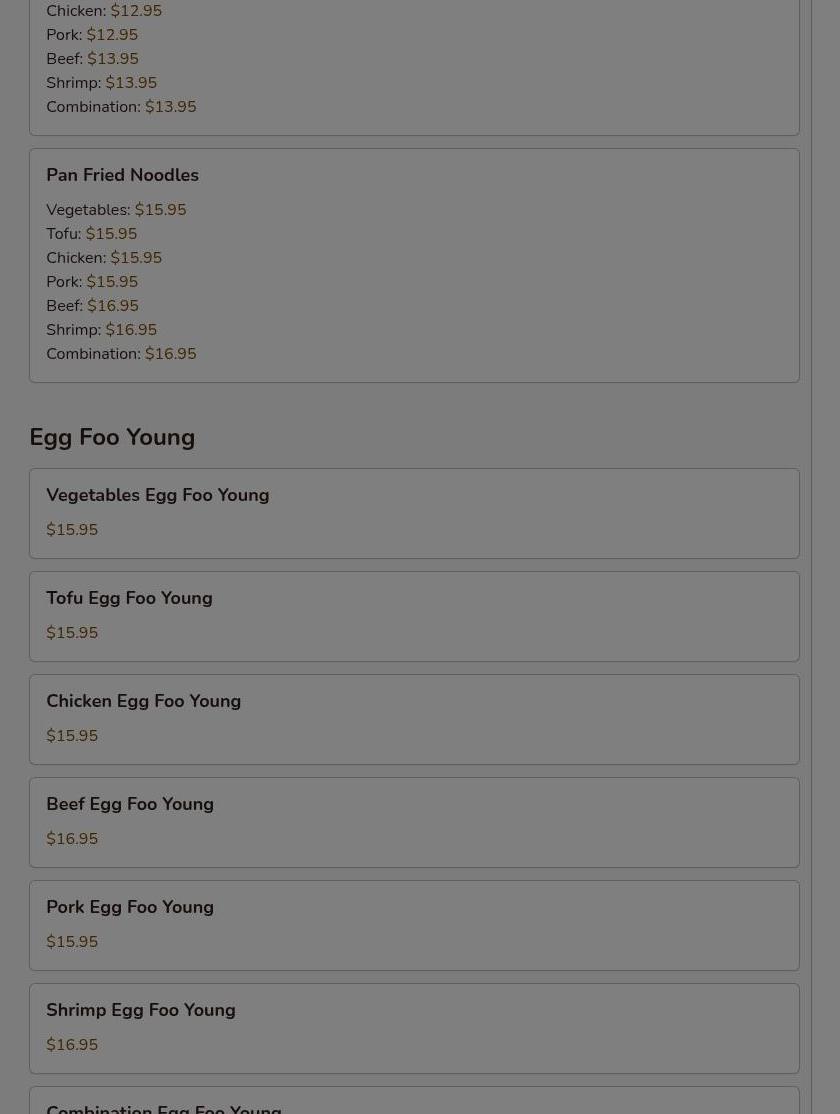
Task: Choose Pan Fried Noodles Chicken $15.95 option
Action: pos(104,258)
